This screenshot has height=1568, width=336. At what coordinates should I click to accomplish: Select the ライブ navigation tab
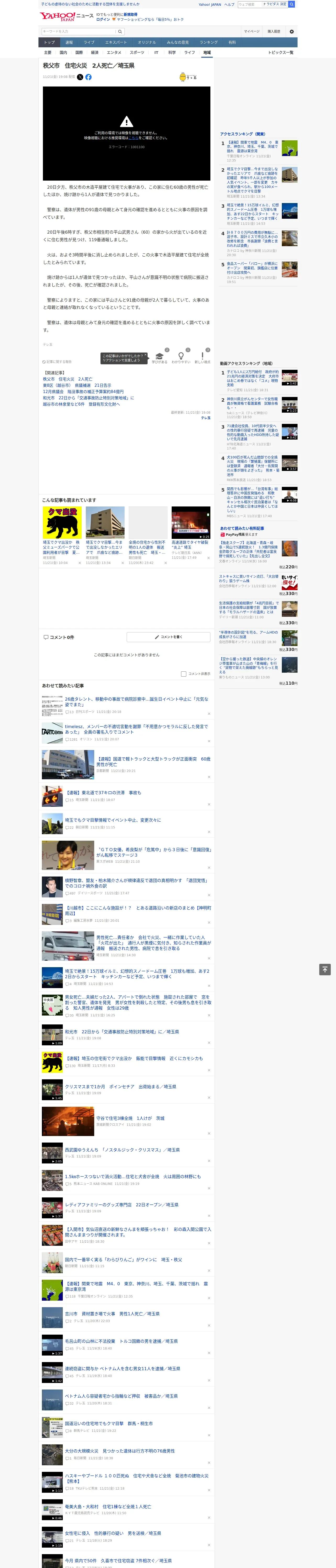[89, 42]
